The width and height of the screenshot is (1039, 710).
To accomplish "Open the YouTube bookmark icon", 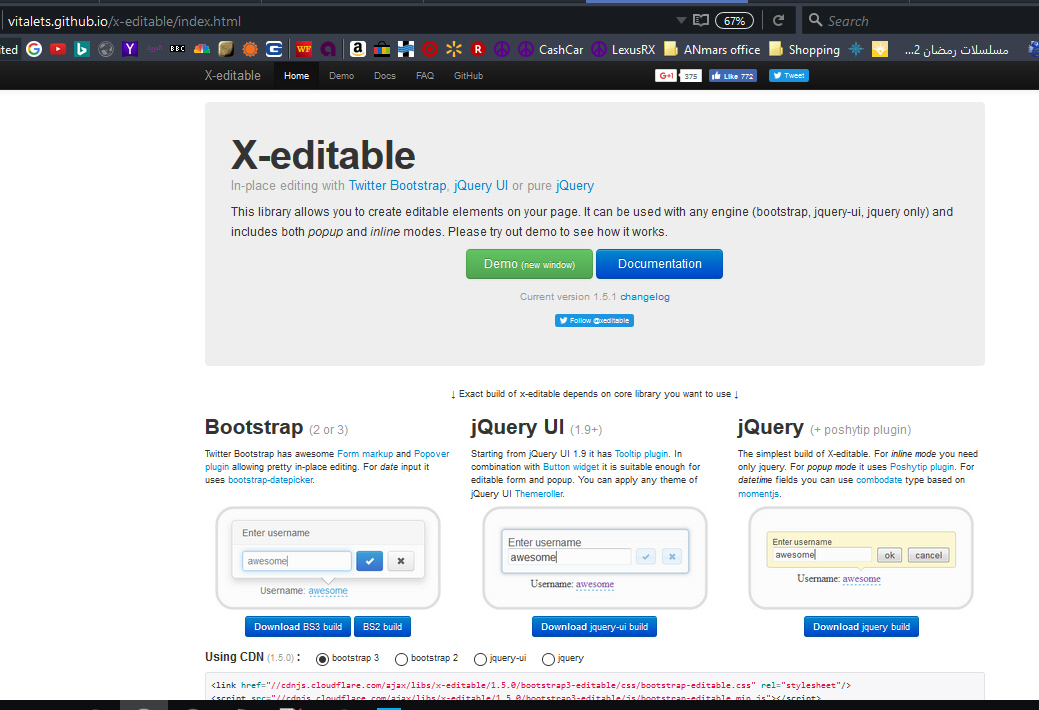I will 58,49.
